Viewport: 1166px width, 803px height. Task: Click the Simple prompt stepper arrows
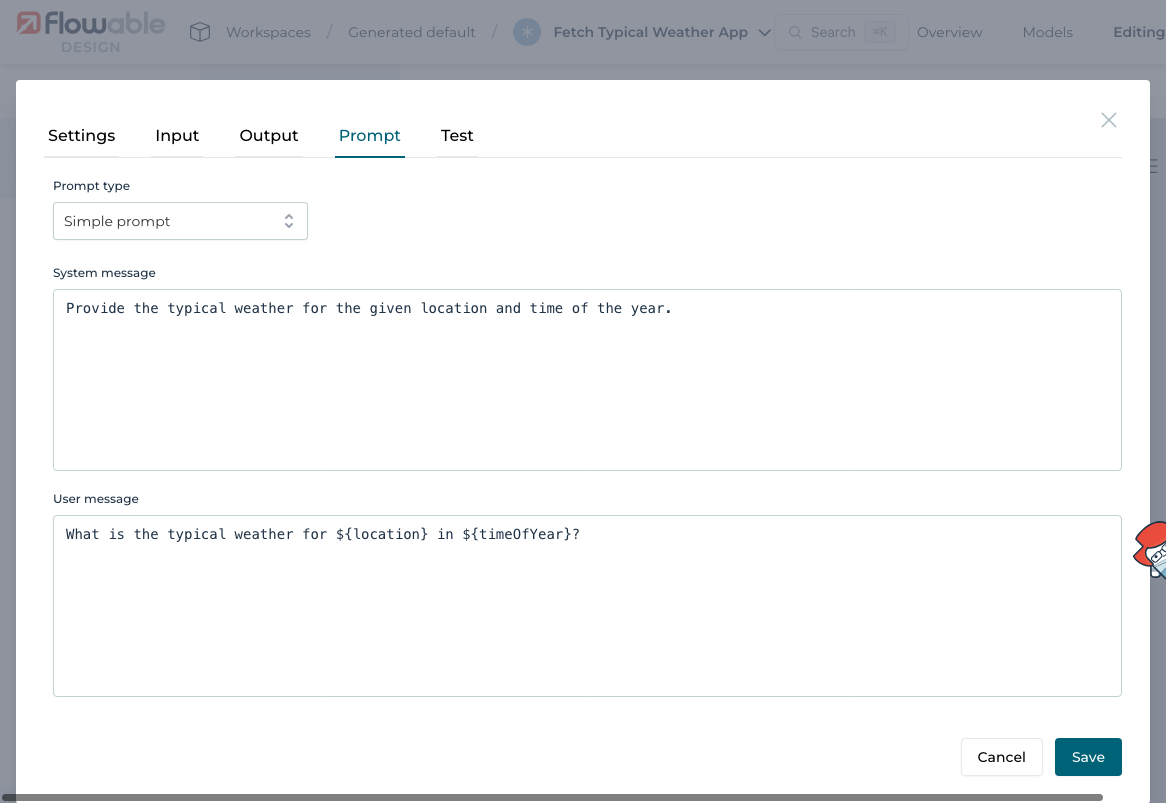[289, 220]
